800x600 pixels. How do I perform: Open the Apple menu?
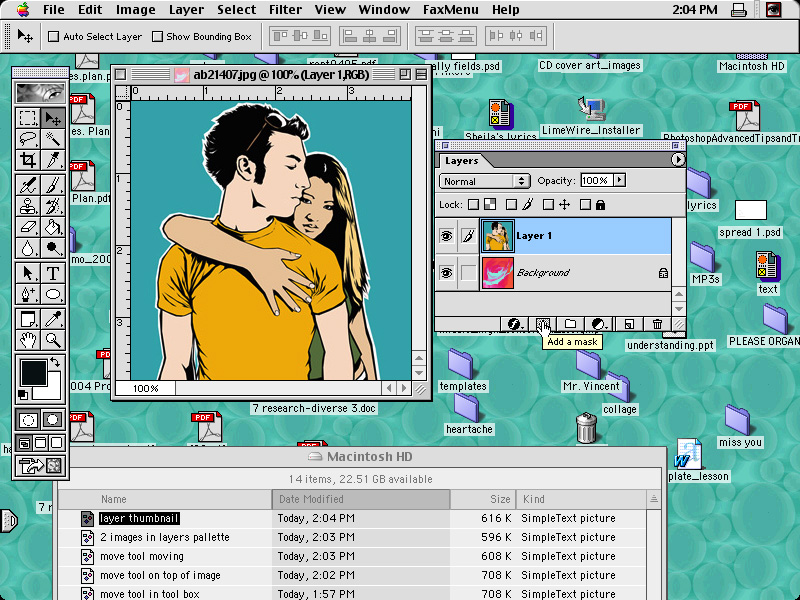coord(22,10)
